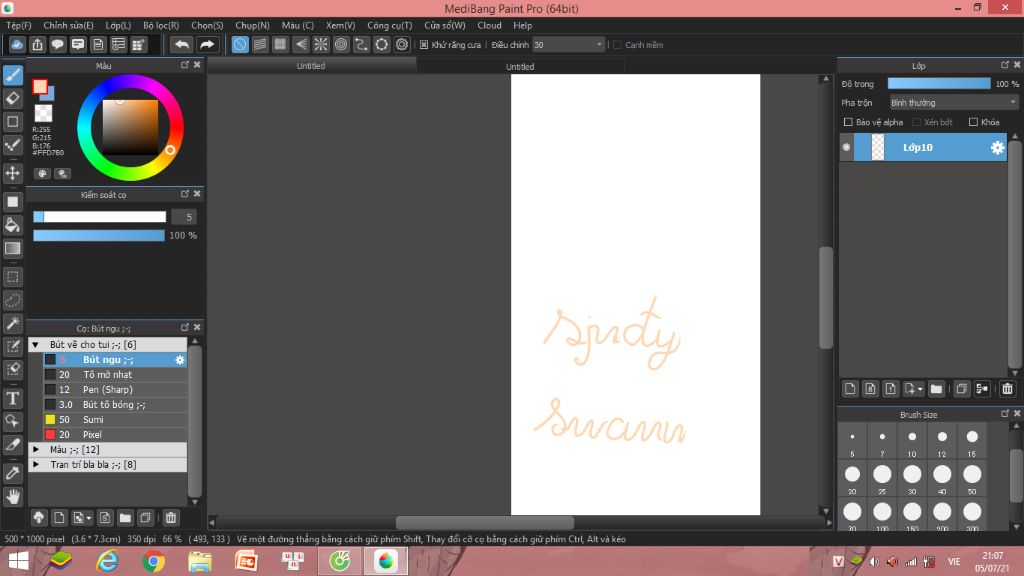Screen dimensions: 1024x576
Task: Toggle the Khử răng cưa checkbox
Action: coord(424,45)
